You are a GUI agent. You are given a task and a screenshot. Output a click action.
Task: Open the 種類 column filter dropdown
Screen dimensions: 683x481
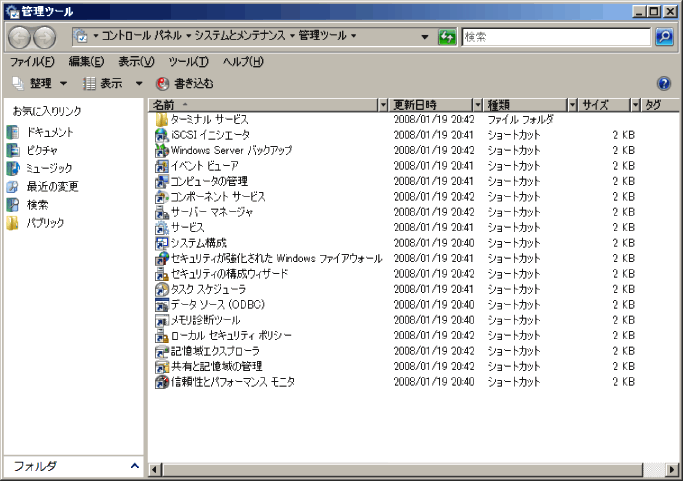click(573, 105)
